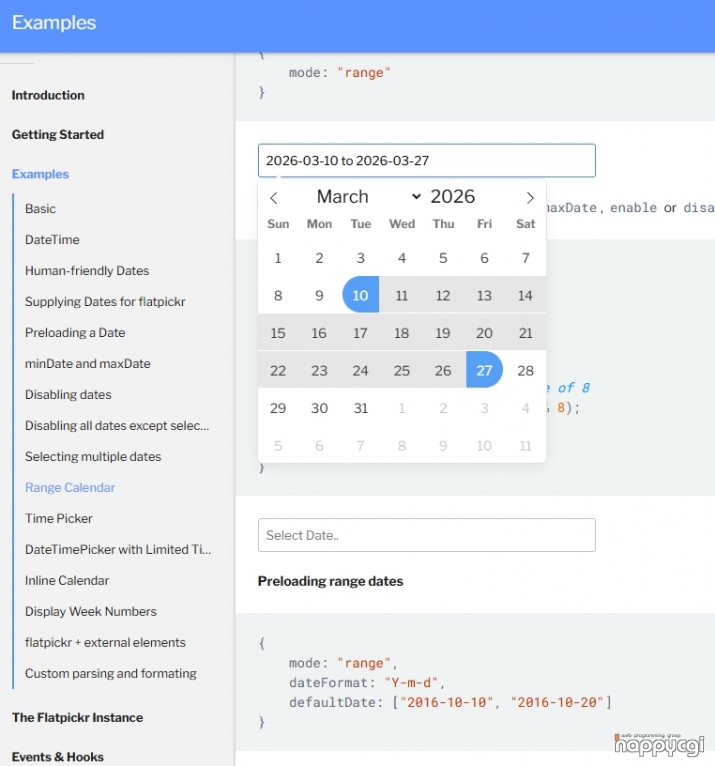The width and height of the screenshot is (715, 766).
Task: Open The Flatpickr Instance section
Action: [x=77, y=718]
